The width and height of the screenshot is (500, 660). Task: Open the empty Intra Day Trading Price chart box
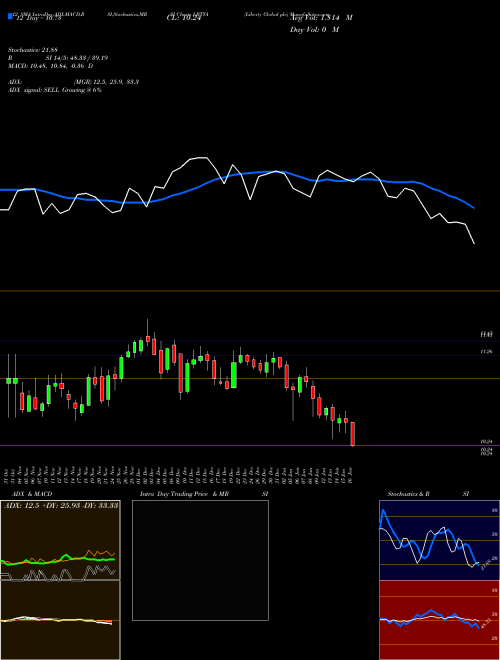tap(200, 560)
